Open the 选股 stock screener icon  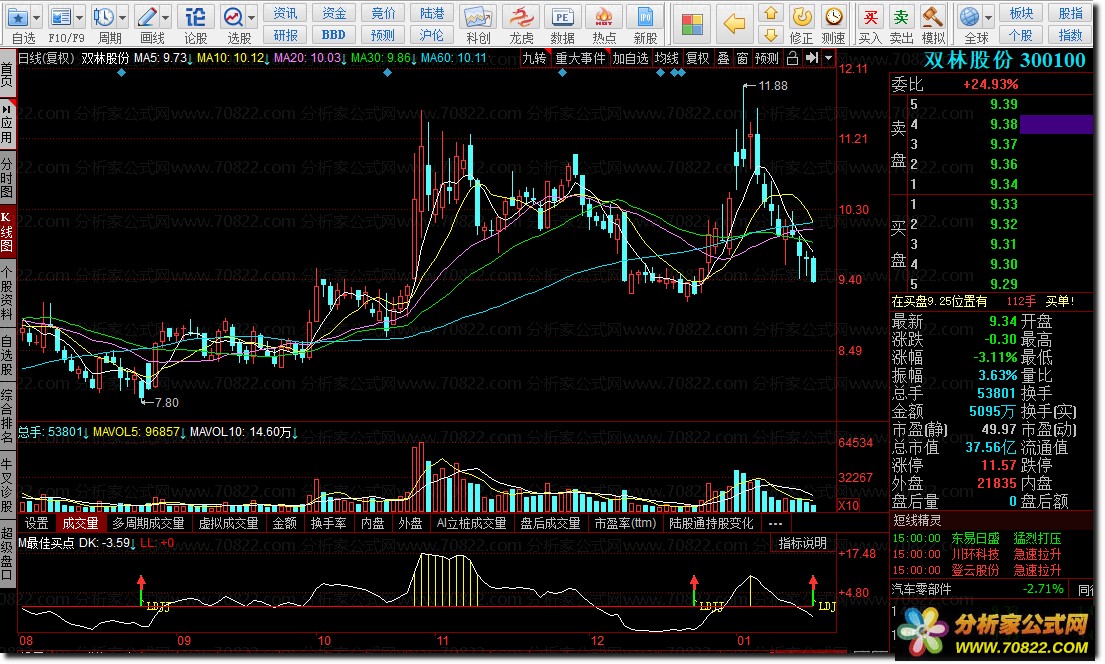[x=232, y=17]
